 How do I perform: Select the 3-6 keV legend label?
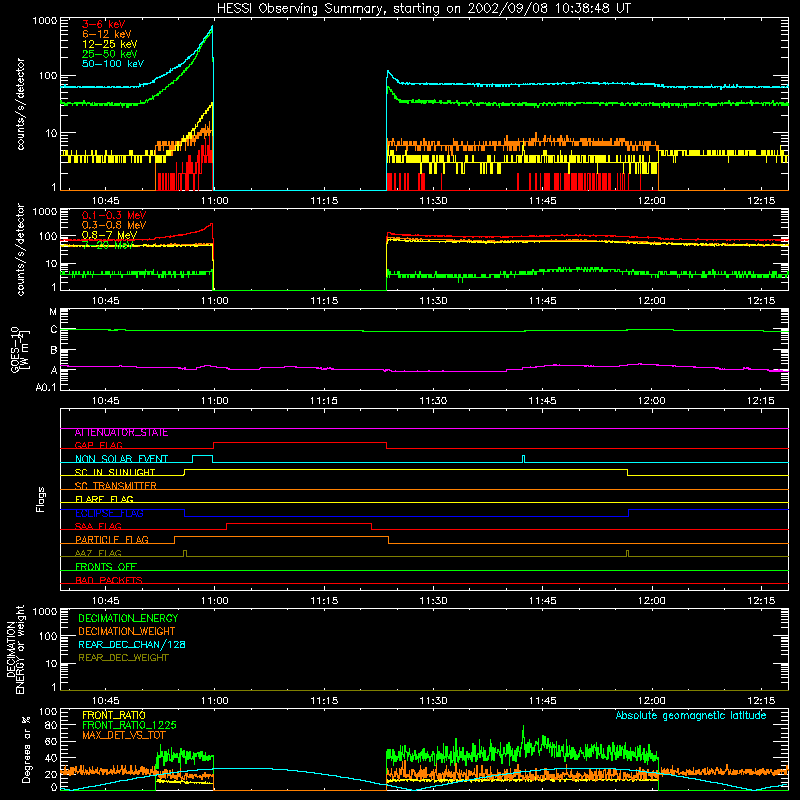coord(103,24)
